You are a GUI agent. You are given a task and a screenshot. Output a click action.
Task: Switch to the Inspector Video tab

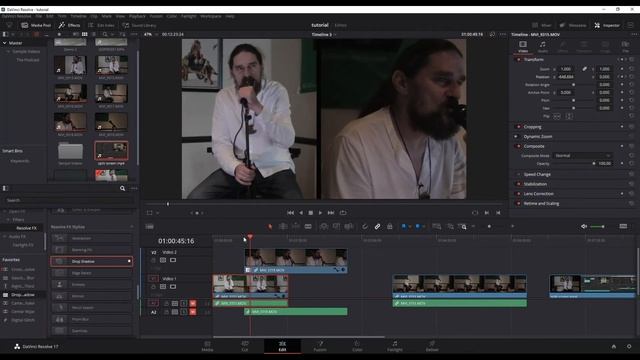click(523, 47)
